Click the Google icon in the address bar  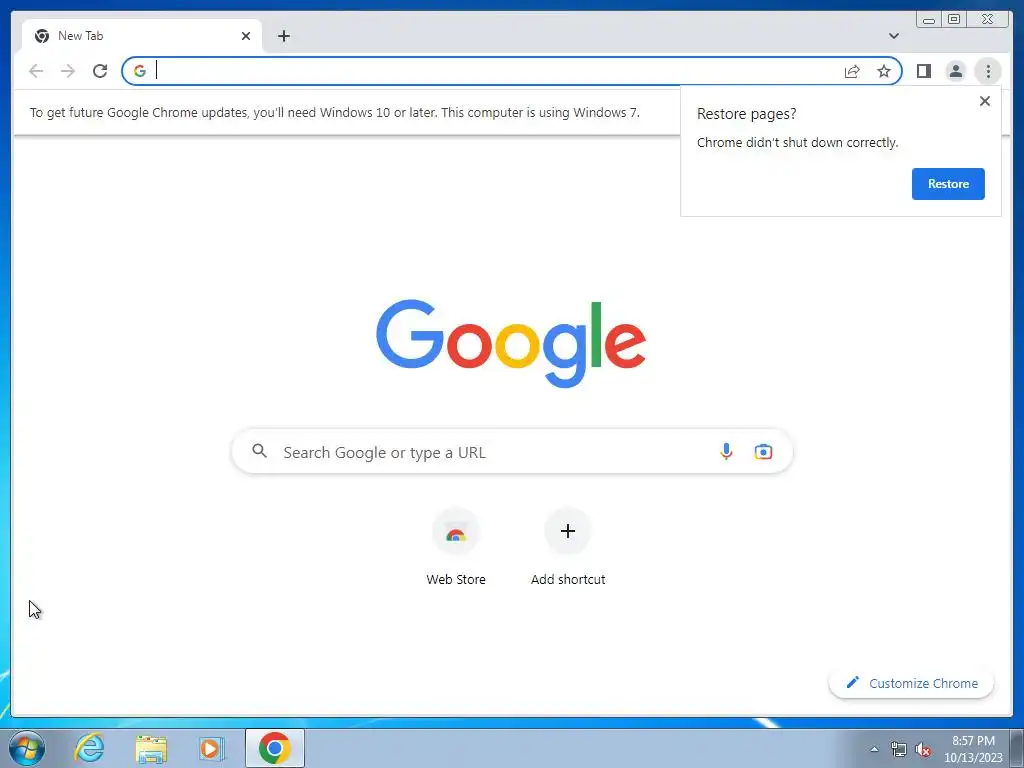tap(140, 71)
